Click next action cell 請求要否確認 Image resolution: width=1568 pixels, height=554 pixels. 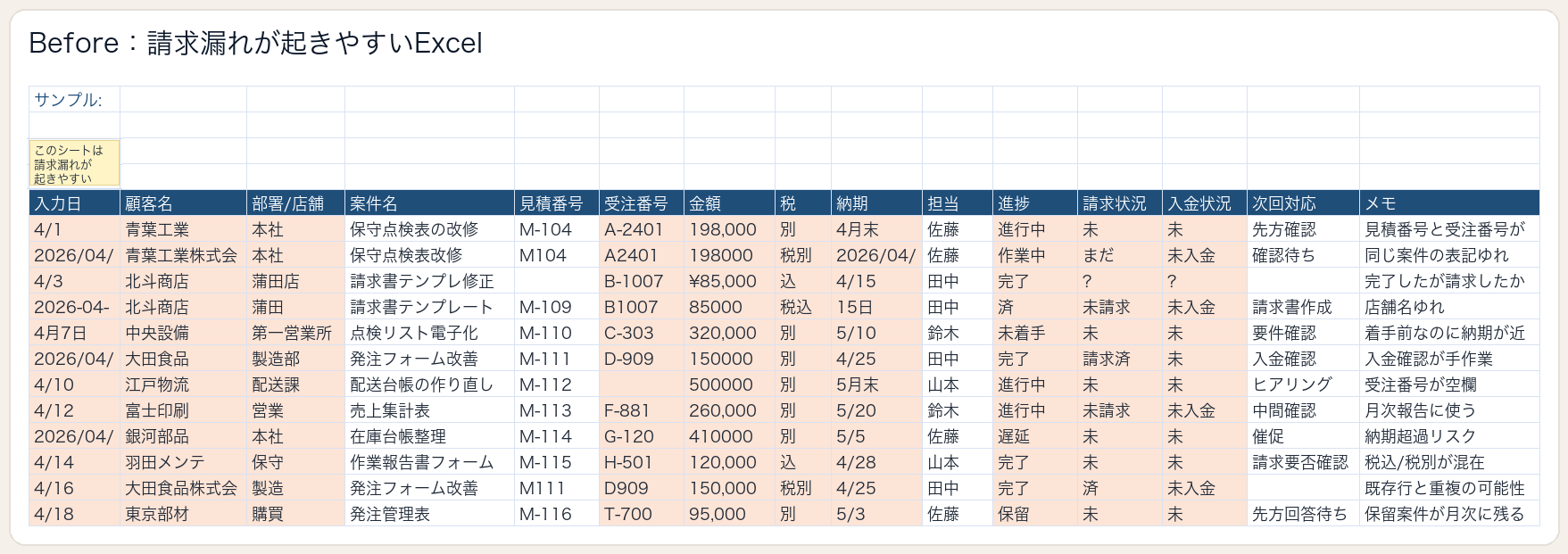[x=1303, y=462]
